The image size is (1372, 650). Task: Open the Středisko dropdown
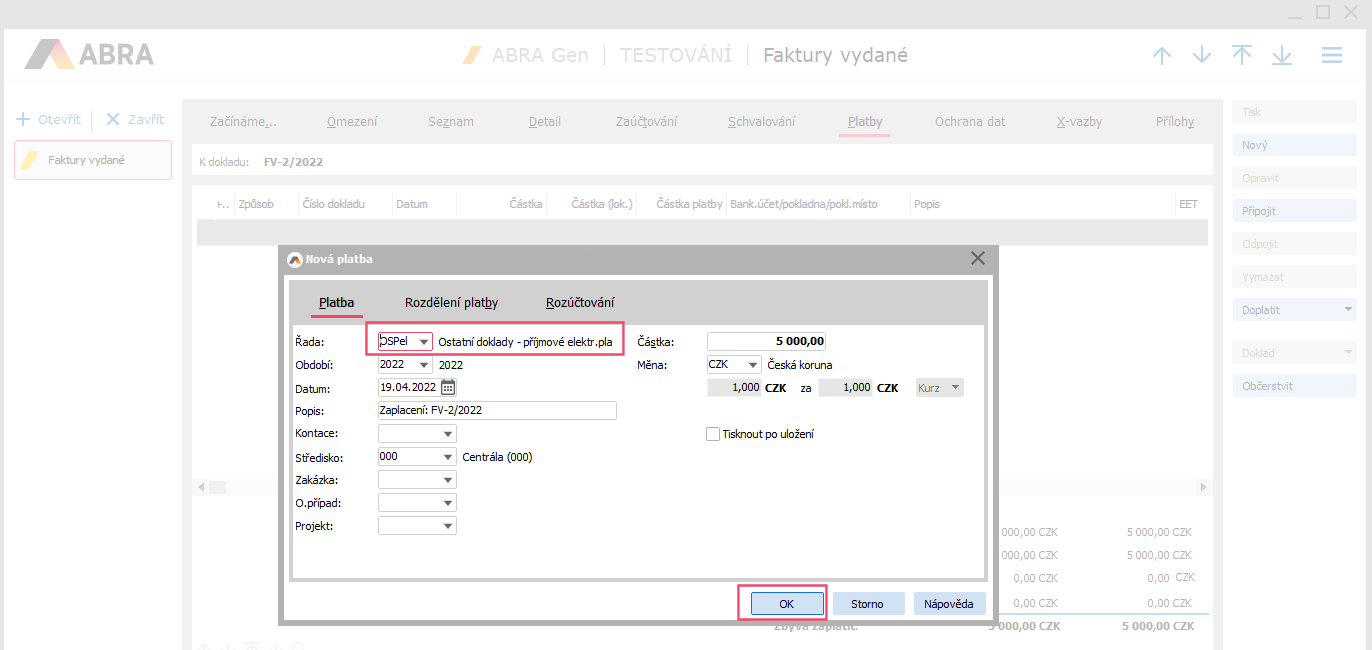coord(447,457)
